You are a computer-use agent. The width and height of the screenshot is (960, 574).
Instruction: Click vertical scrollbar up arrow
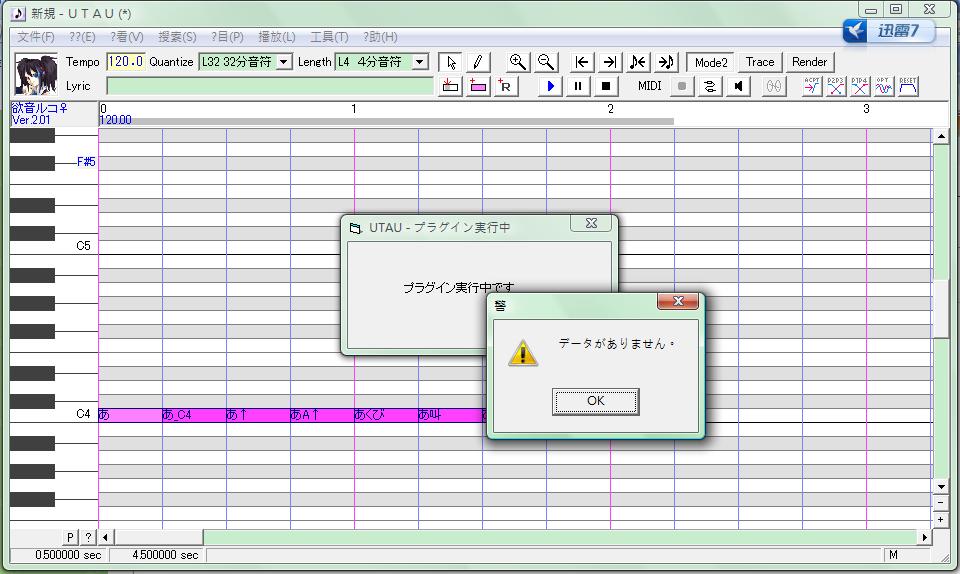[941, 136]
